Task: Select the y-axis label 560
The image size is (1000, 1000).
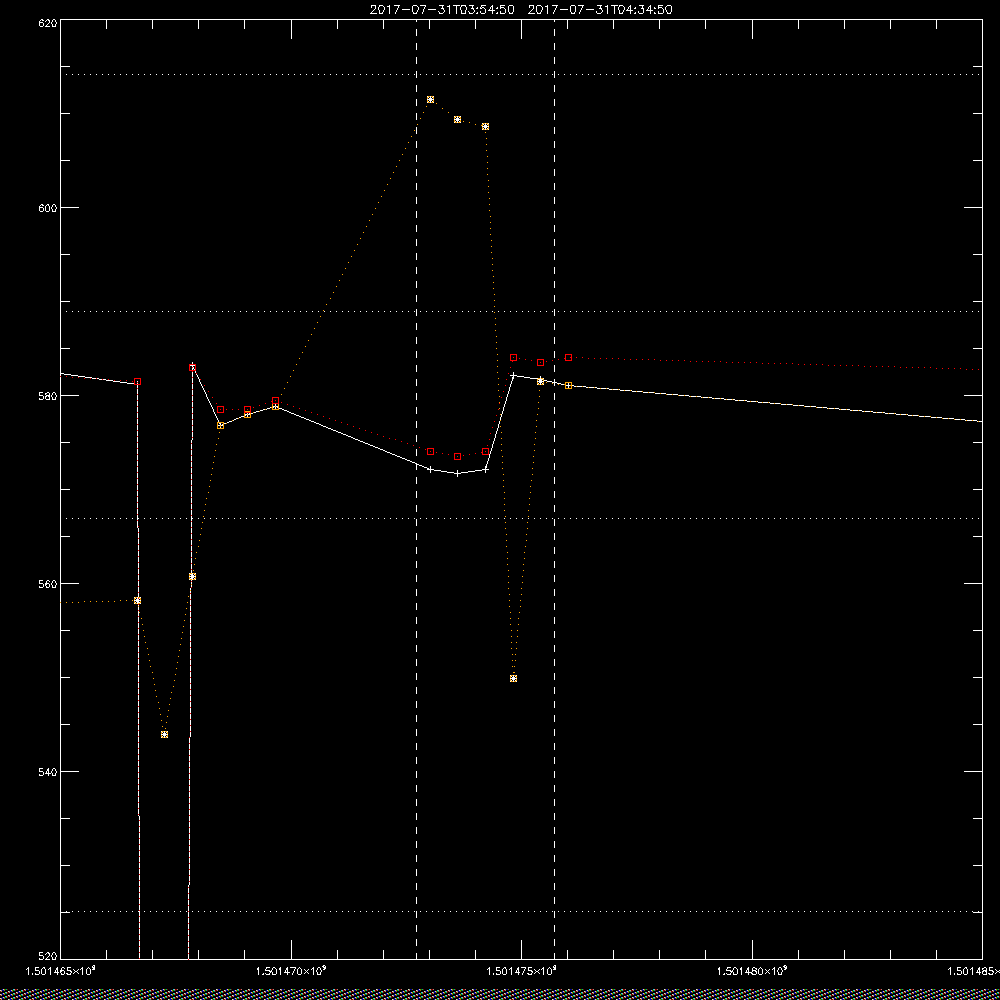Action: 48,584
